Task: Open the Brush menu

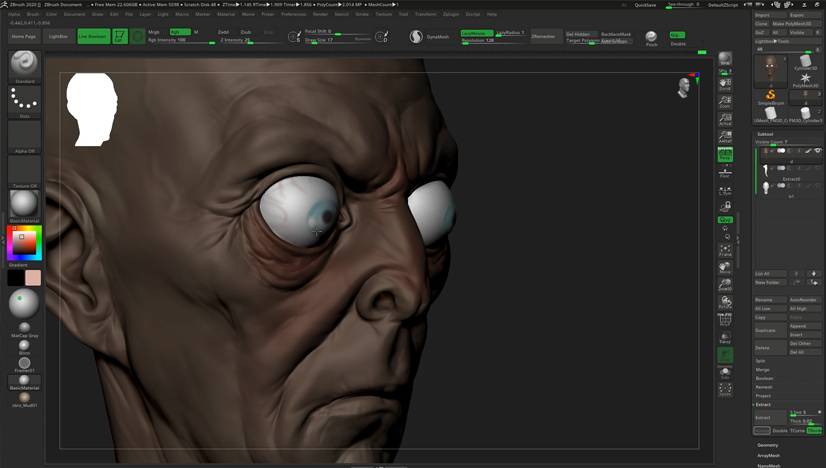Action: pyautogui.click(x=33, y=14)
